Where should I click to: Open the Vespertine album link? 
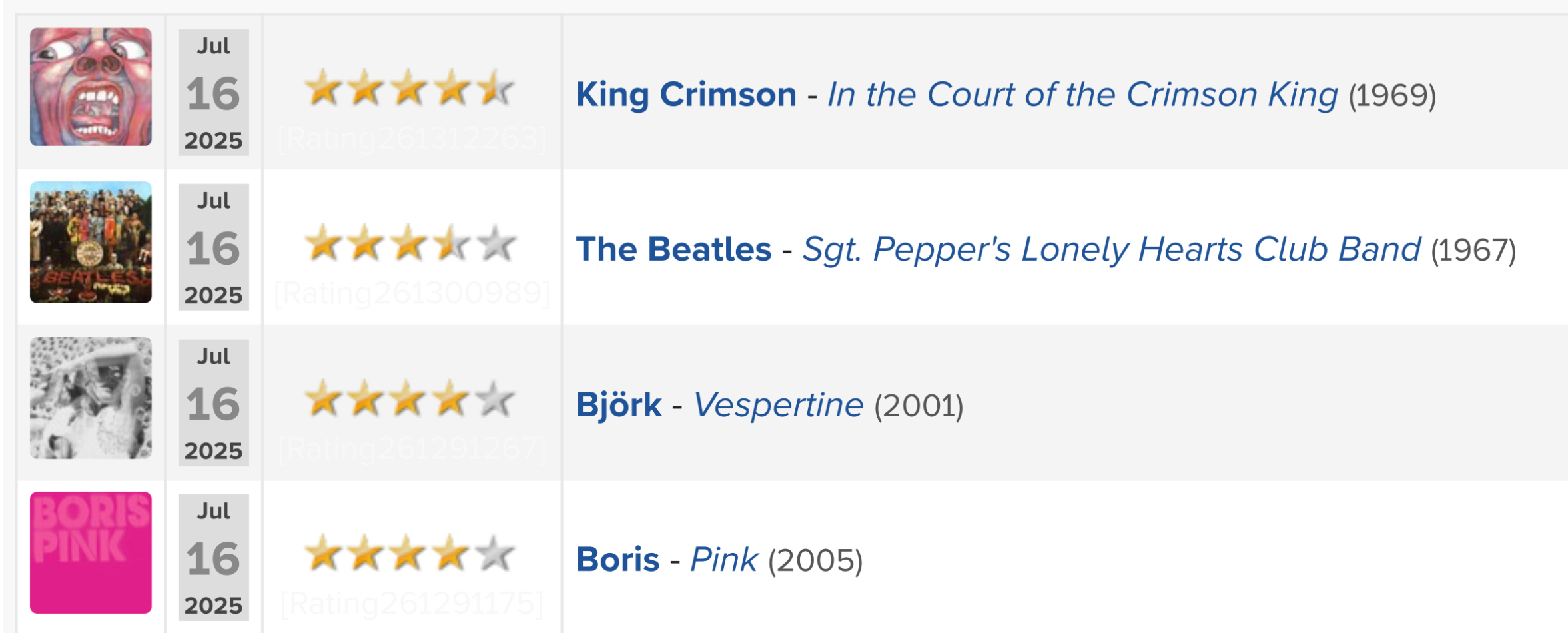pyautogui.click(x=779, y=404)
